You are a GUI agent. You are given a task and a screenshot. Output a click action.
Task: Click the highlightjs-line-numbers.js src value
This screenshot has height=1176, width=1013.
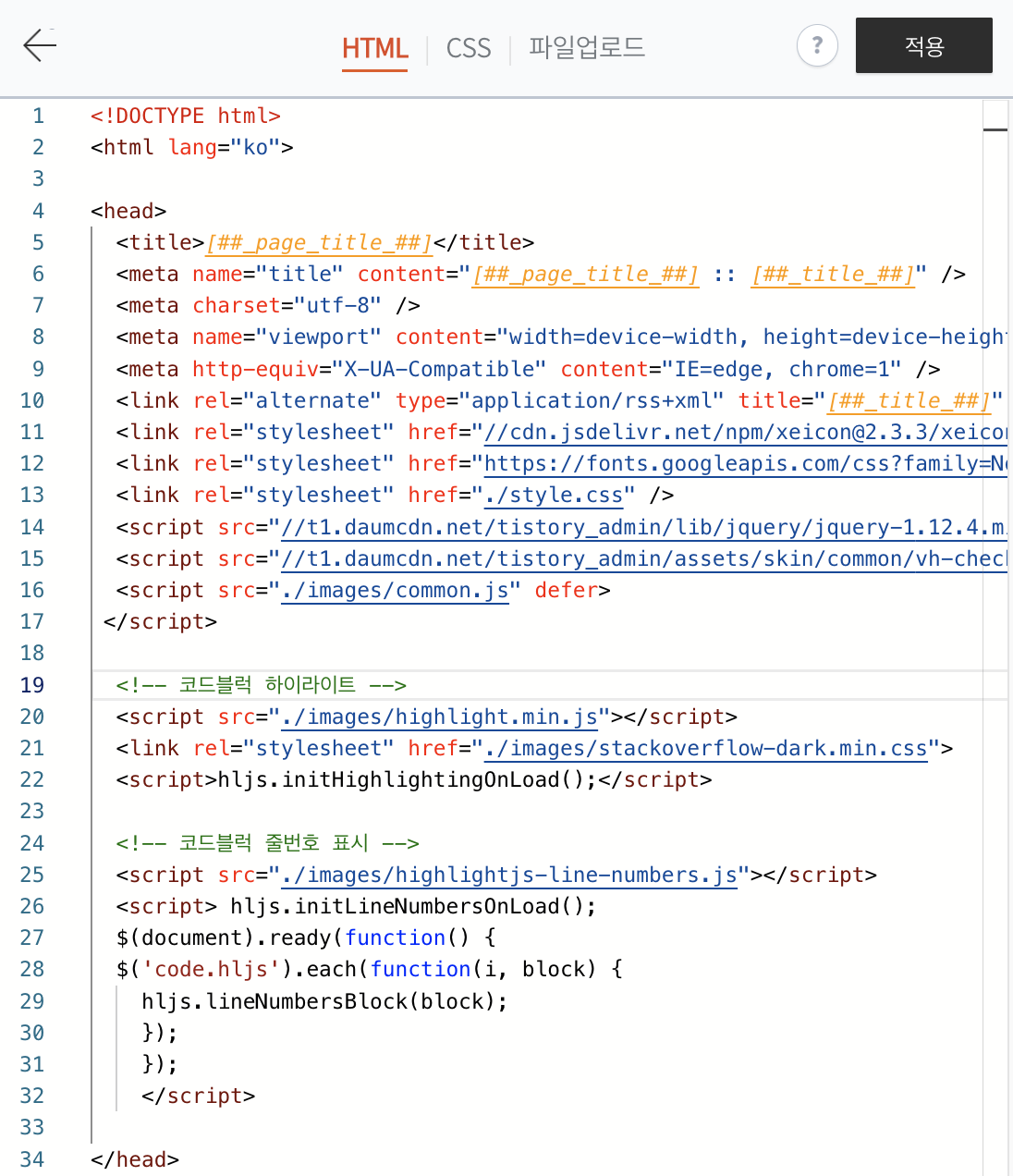[509, 875]
